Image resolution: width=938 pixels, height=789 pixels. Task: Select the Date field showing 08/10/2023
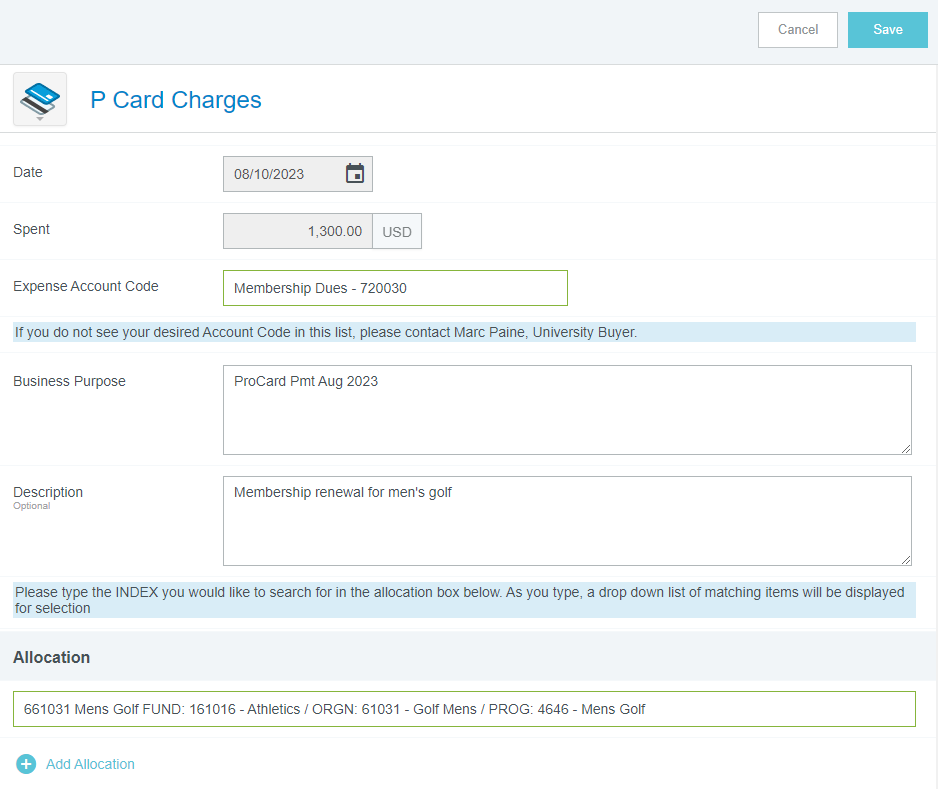coord(282,174)
